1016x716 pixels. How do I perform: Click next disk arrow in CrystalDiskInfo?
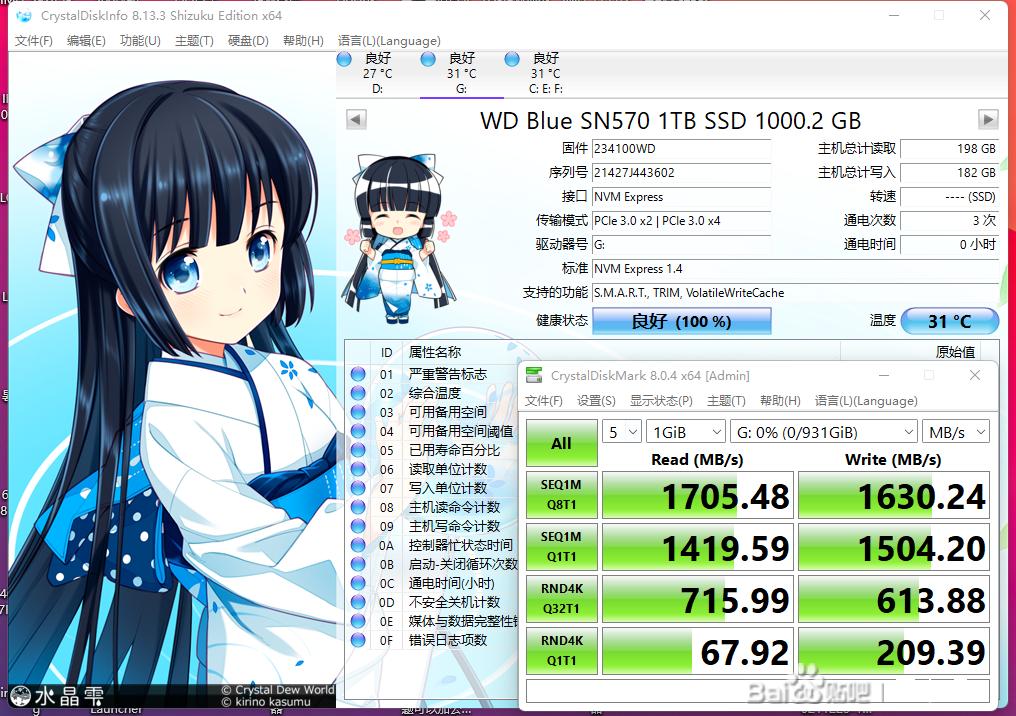987,119
